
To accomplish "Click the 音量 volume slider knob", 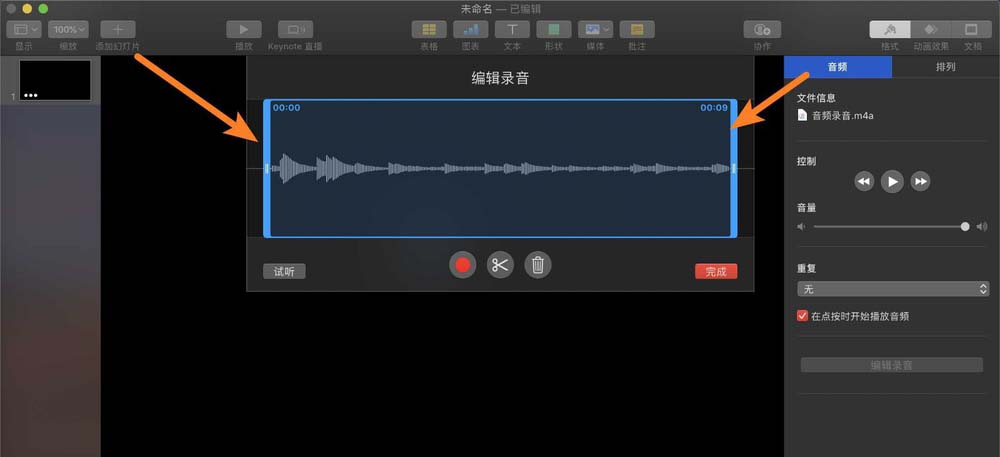I will click(x=965, y=226).
